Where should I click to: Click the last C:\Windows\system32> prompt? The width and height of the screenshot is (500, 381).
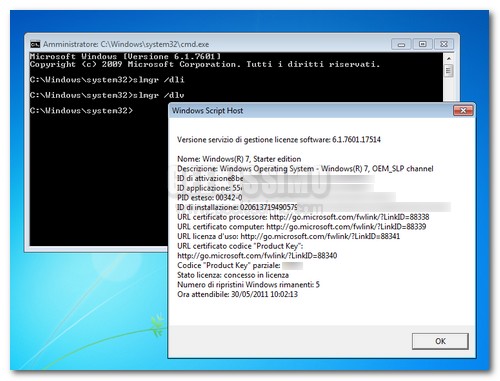pos(81,110)
